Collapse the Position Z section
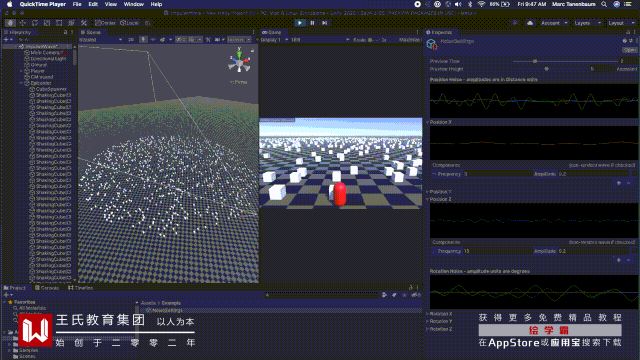640x360 pixels. pyautogui.click(x=428, y=199)
